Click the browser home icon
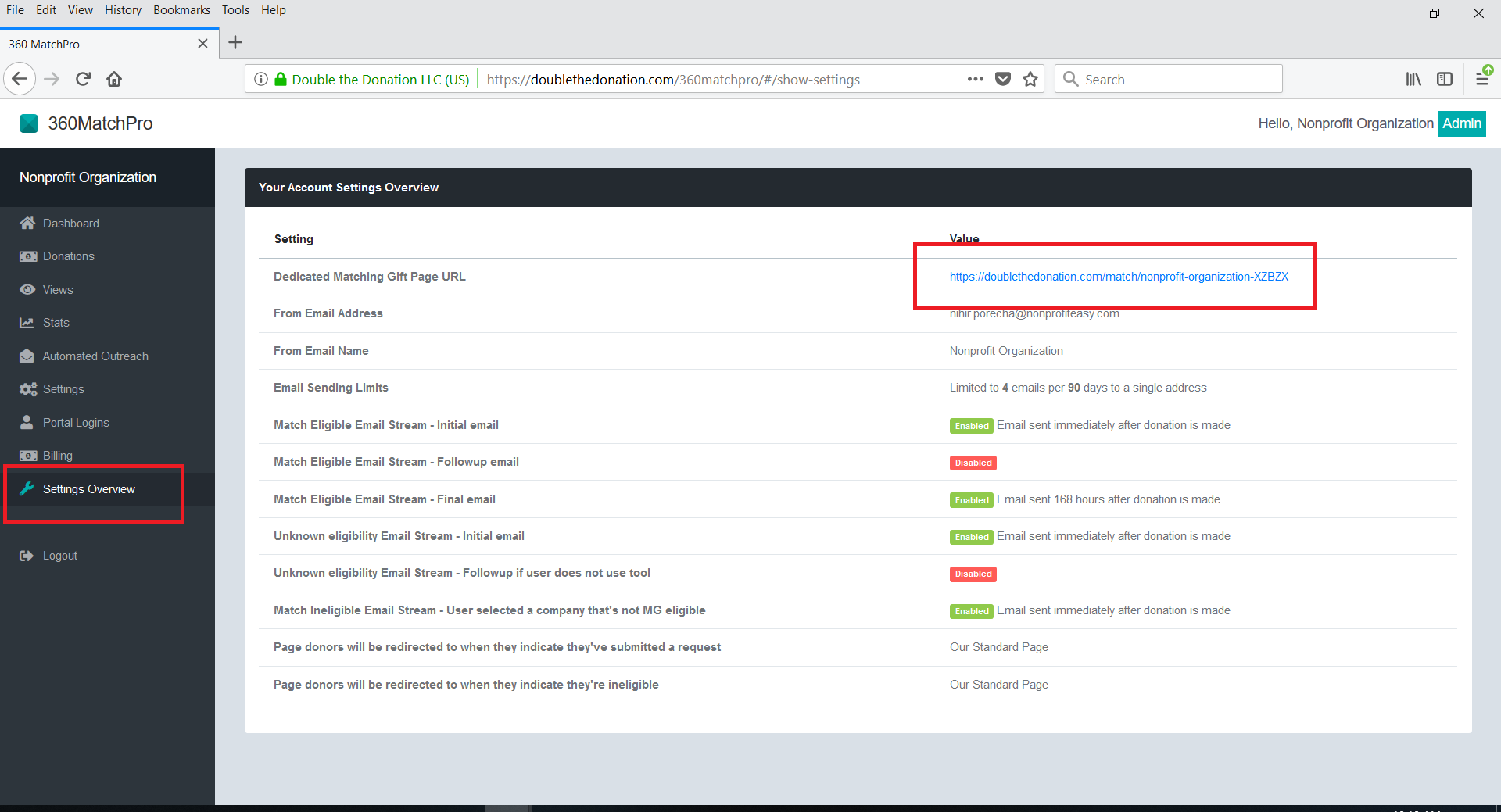 click(x=114, y=79)
